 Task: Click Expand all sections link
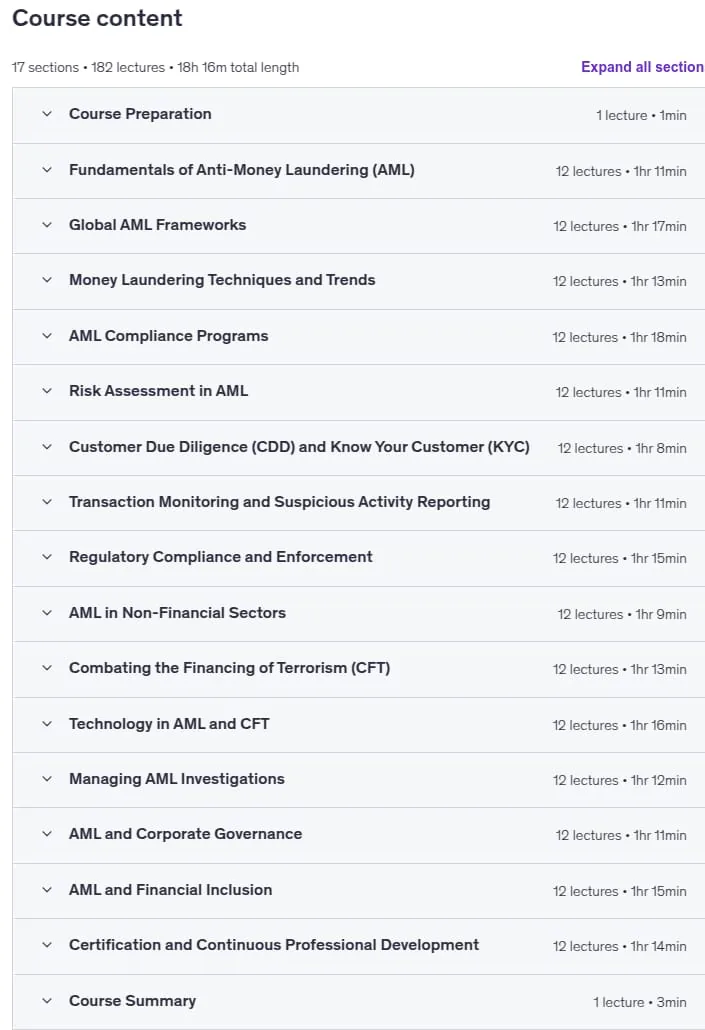click(x=642, y=67)
